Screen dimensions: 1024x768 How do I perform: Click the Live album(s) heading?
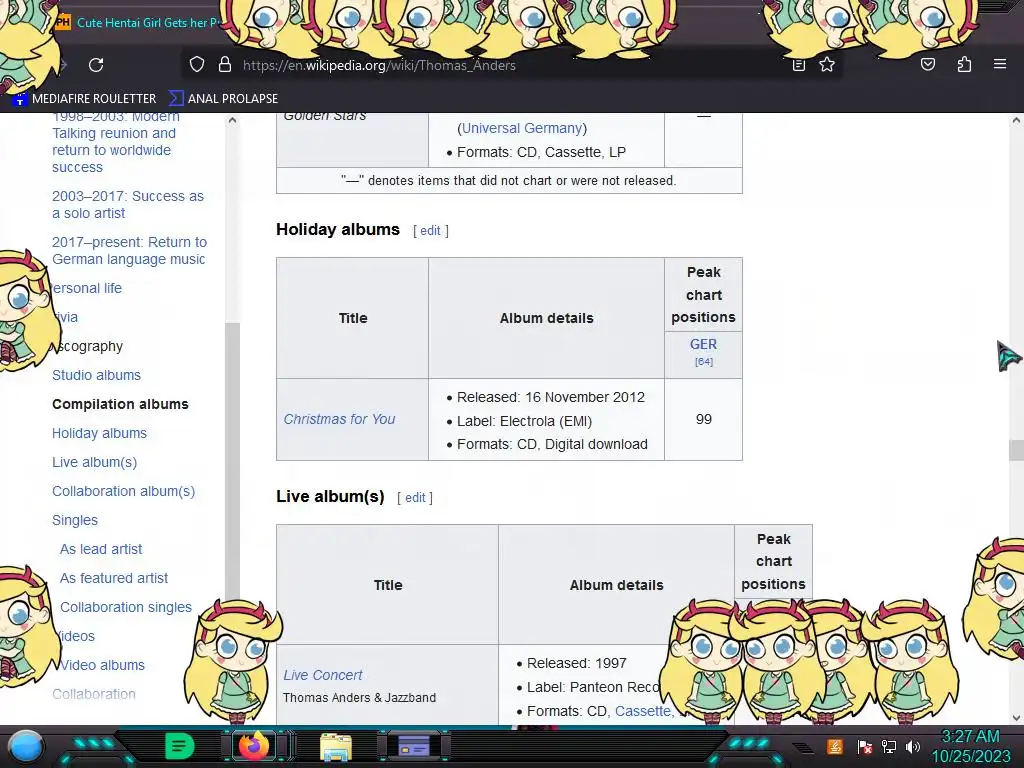click(x=330, y=496)
